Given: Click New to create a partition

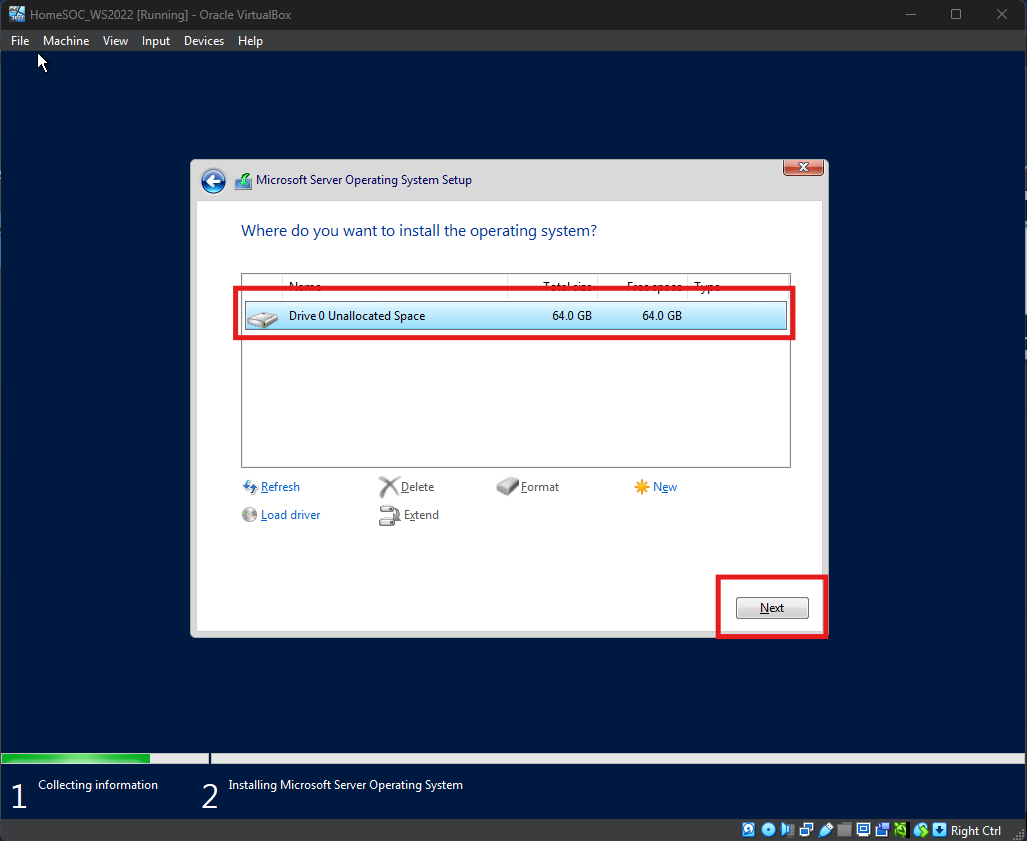Looking at the screenshot, I should click(x=664, y=487).
